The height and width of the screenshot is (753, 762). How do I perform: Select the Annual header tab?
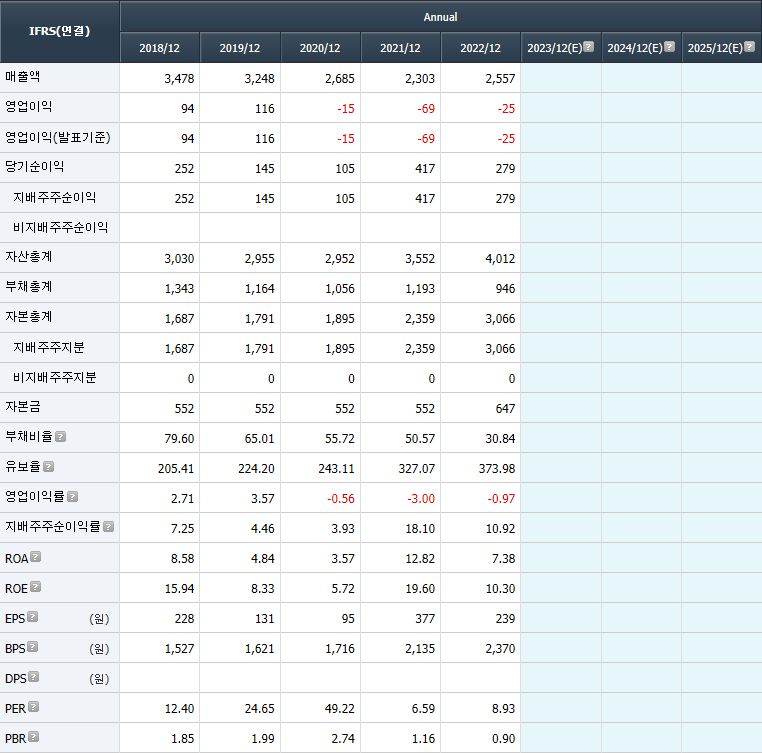[x=440, y=17]
